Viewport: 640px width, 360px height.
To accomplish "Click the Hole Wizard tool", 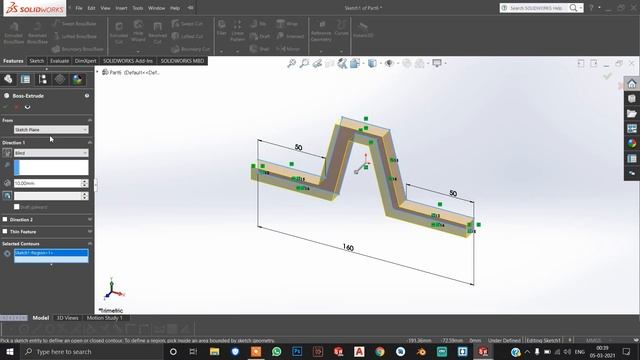I will (138, 31).
